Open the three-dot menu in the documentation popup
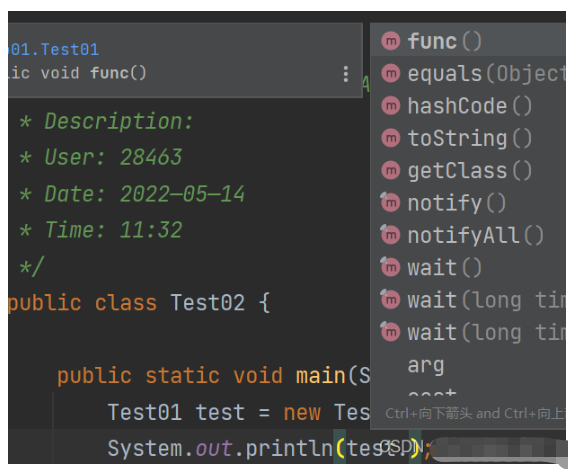 click(x=346, y=74)
